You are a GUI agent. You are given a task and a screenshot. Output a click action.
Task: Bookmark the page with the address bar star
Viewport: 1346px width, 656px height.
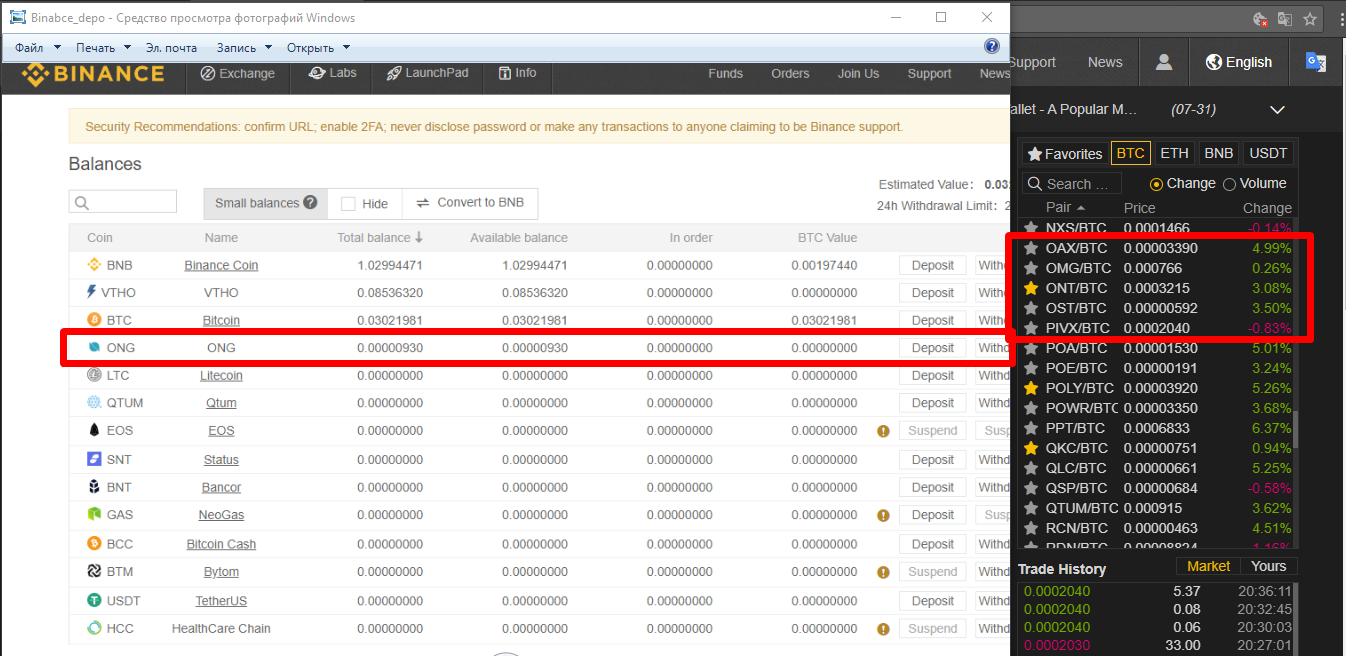1308,19
